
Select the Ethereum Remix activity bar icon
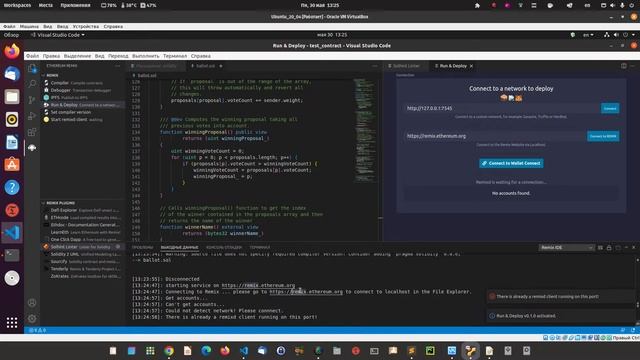click(32, 148)
